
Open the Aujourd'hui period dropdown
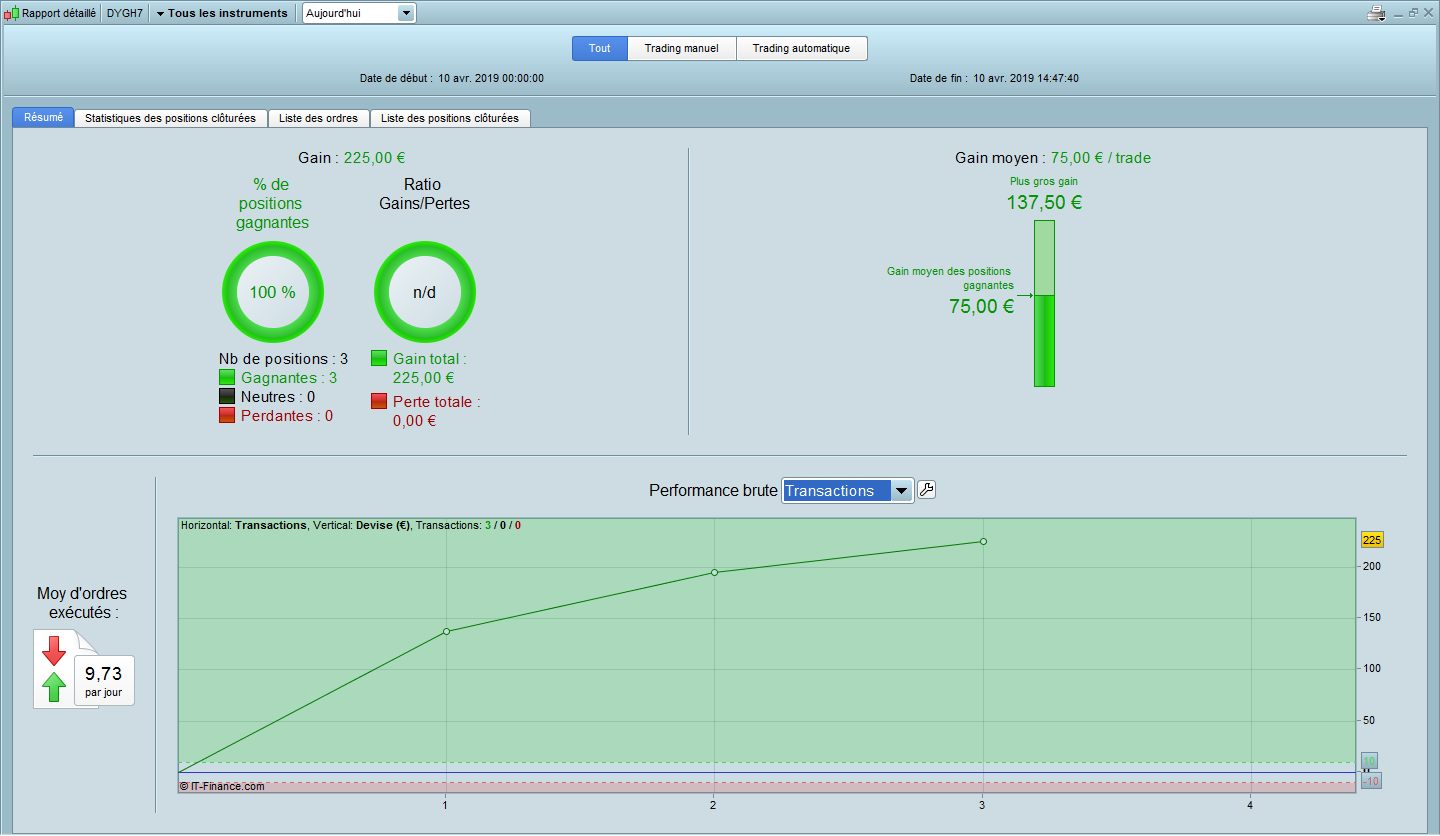click(359, 13)
